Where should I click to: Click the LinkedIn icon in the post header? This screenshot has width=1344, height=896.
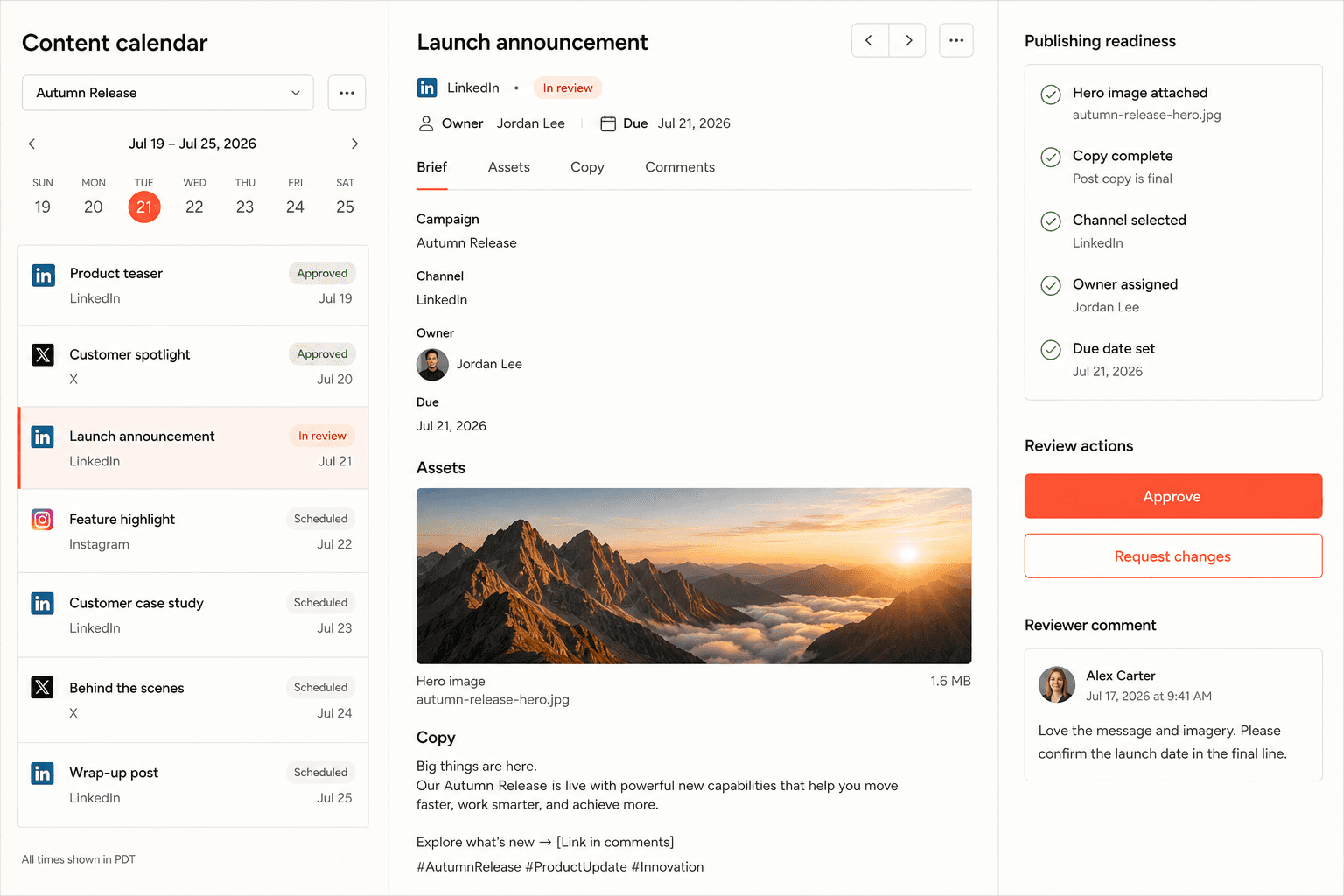pos(427,87)
